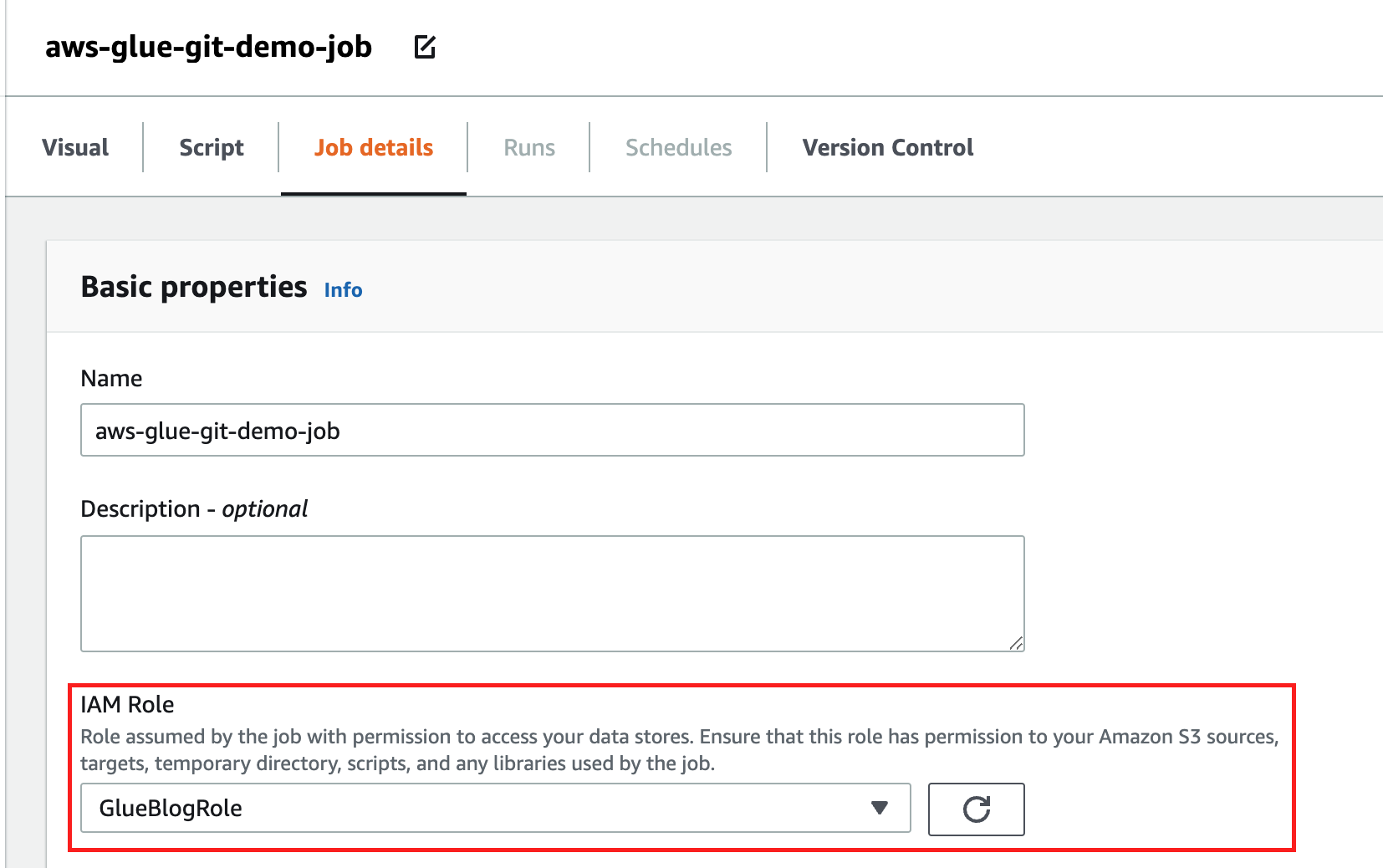Focus the Description optional text area

(x=553, y=594)
